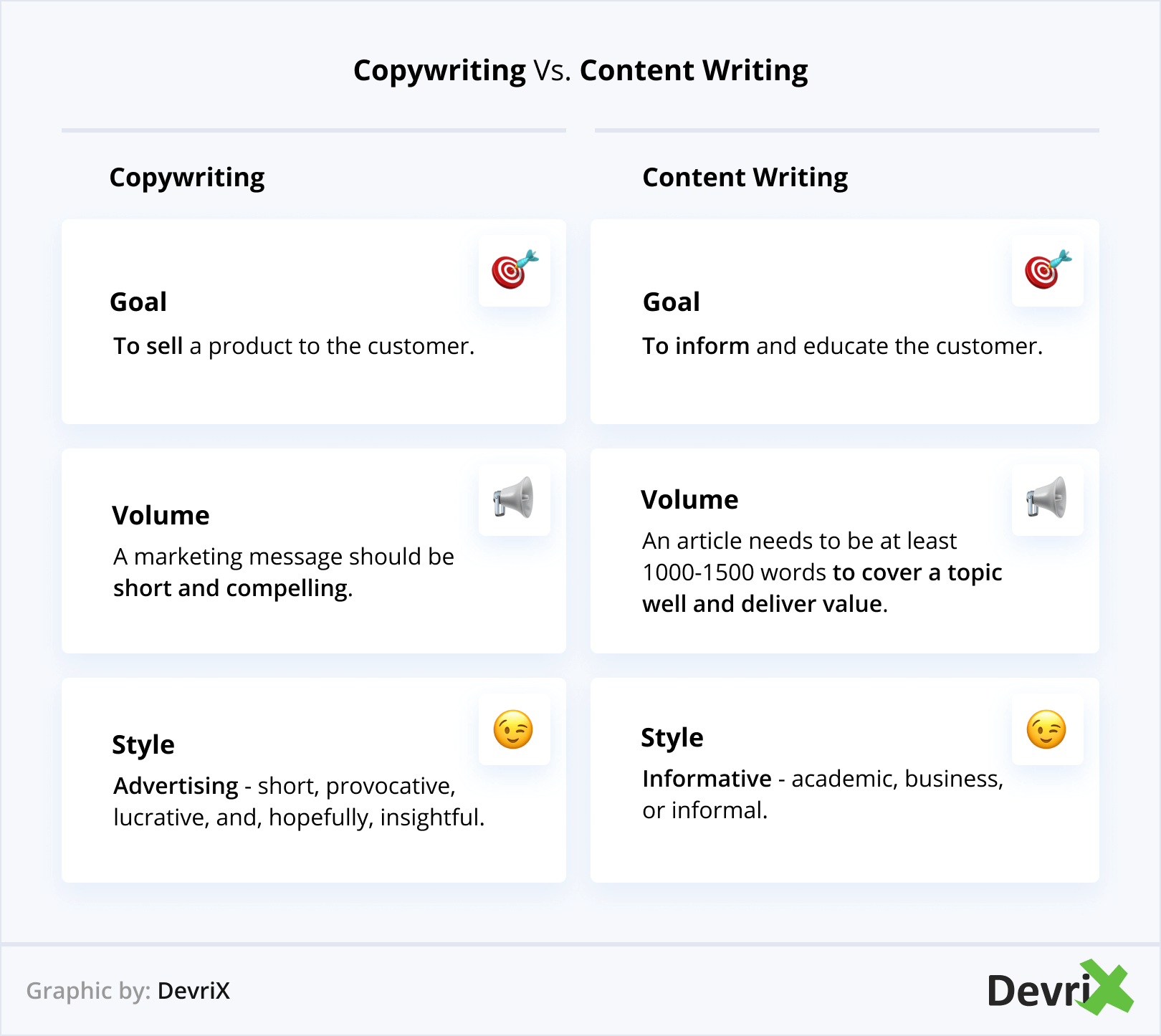Viewport: 1161px width, 1036px height.
Task: Select the megaphone icon in Content Writing Volume card
Action: point(1047,499)
